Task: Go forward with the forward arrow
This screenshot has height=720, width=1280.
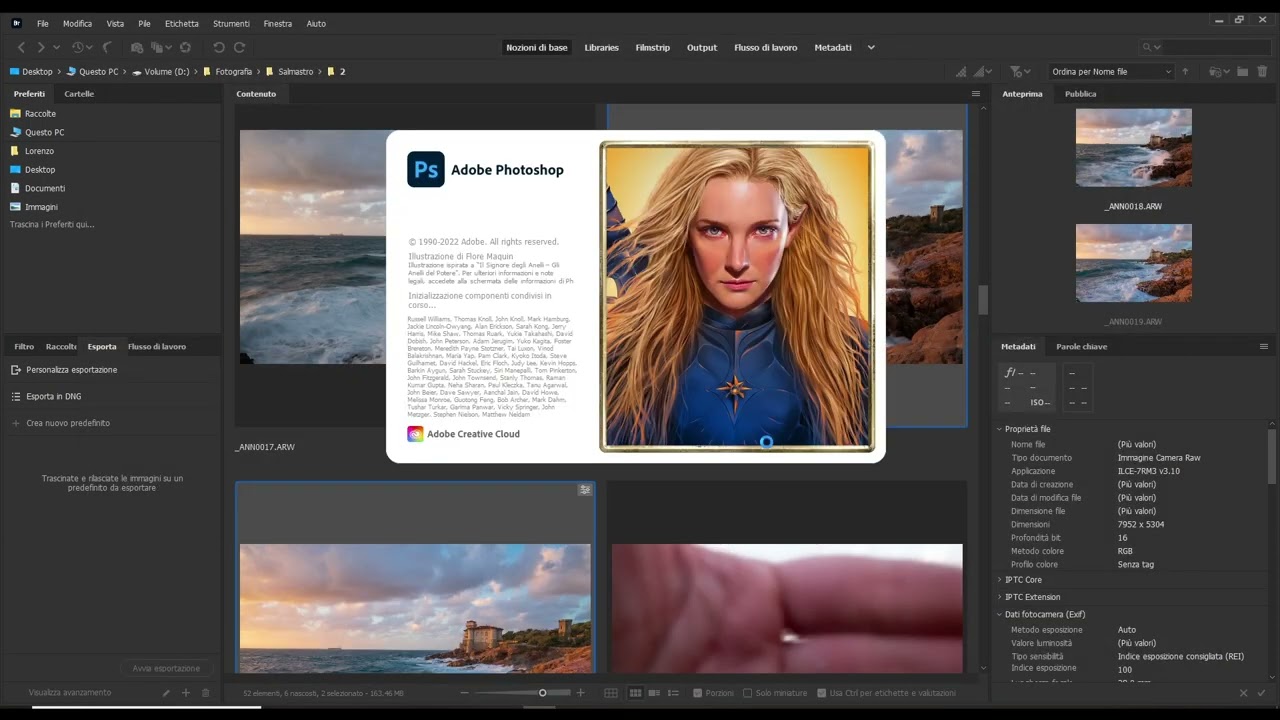Action: point(41,47)
